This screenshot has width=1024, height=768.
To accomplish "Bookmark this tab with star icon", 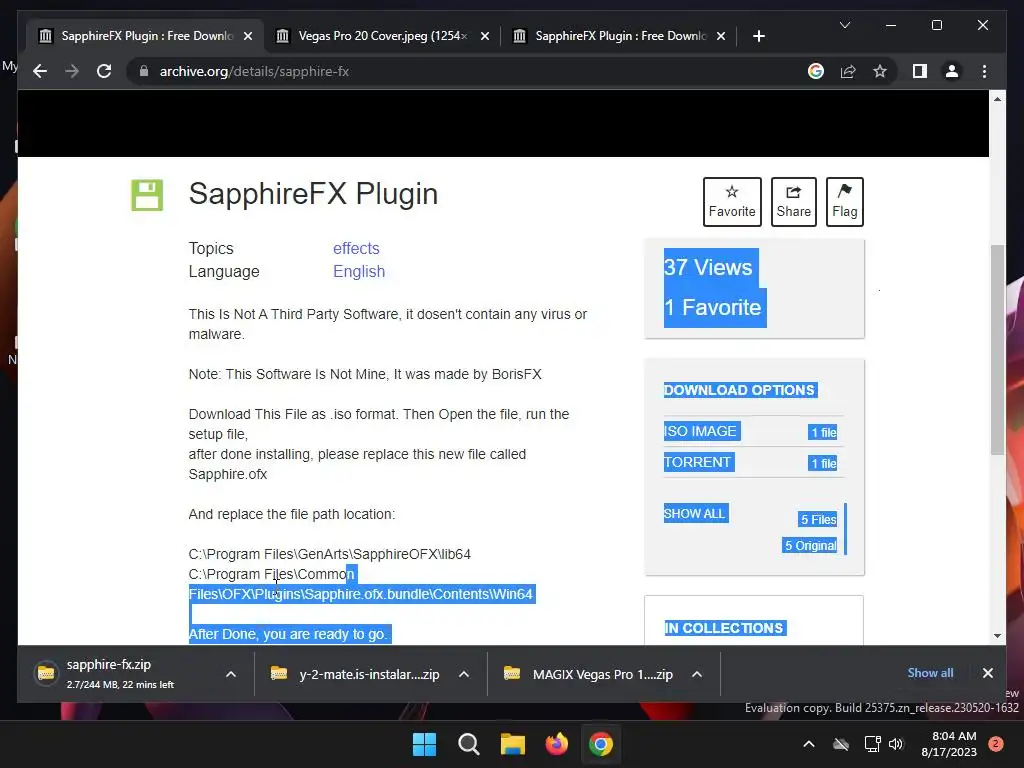I will [880, 71].
